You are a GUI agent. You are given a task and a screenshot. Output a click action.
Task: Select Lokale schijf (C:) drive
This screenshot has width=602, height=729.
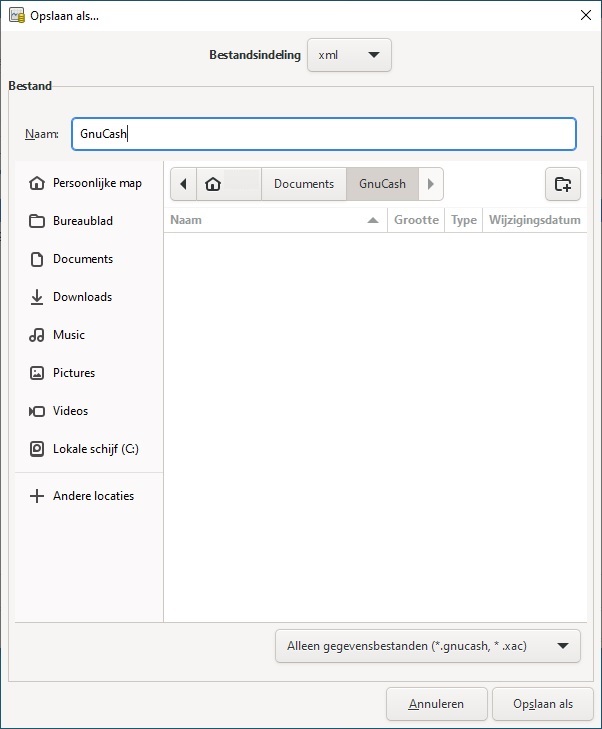[95, 449]
